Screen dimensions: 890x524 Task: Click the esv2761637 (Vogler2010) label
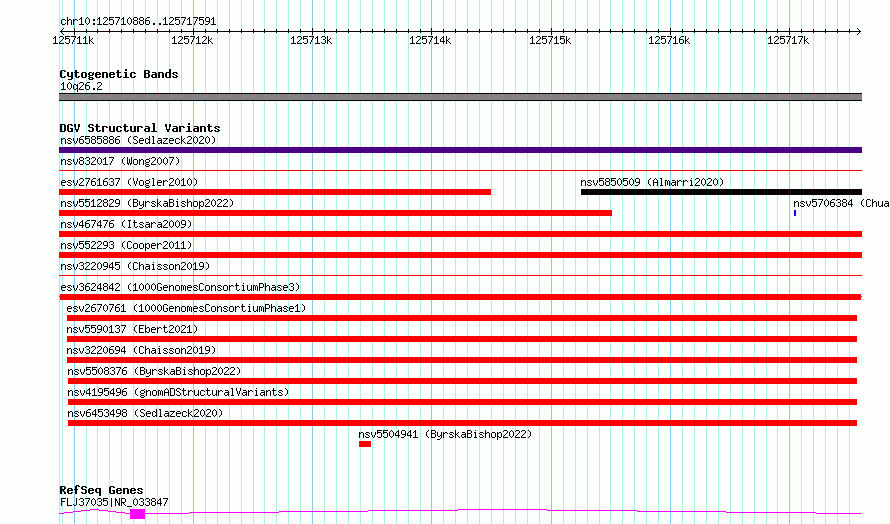[129, 182]
